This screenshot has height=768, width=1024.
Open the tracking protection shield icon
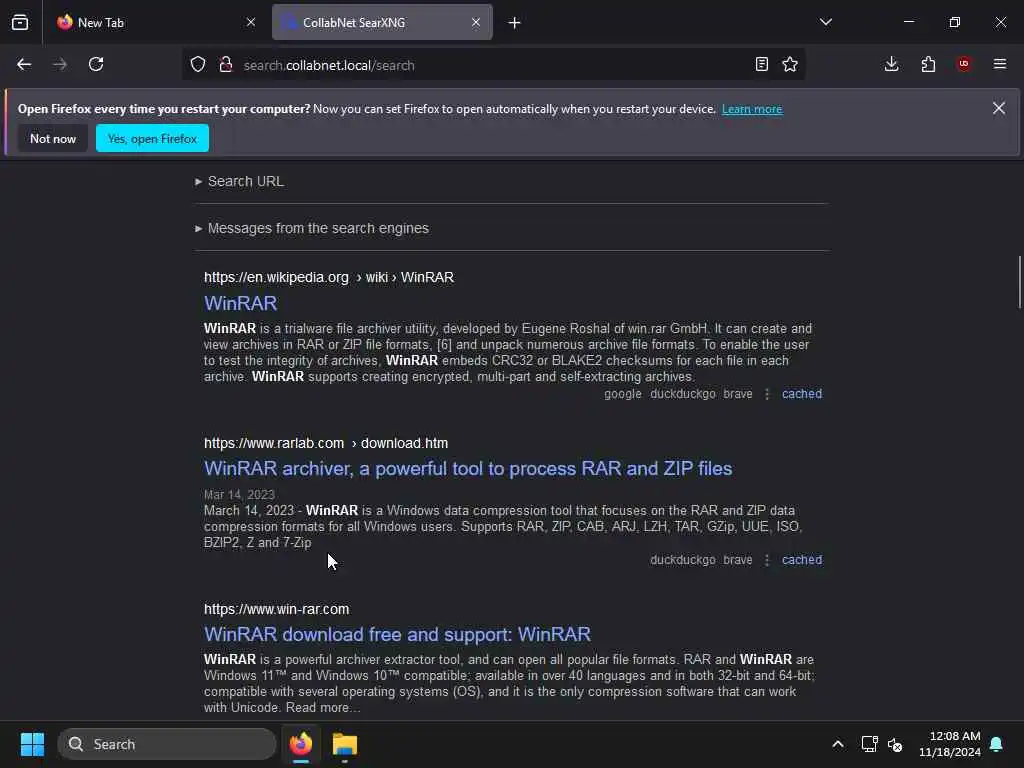click(198, 65)
